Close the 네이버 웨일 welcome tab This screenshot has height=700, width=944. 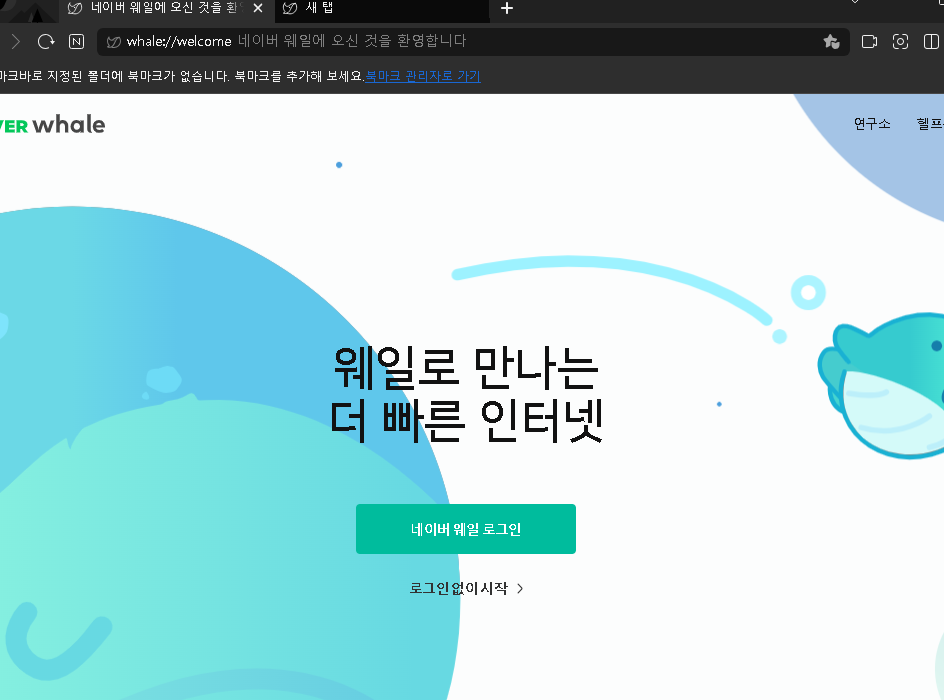pos(258,8)
